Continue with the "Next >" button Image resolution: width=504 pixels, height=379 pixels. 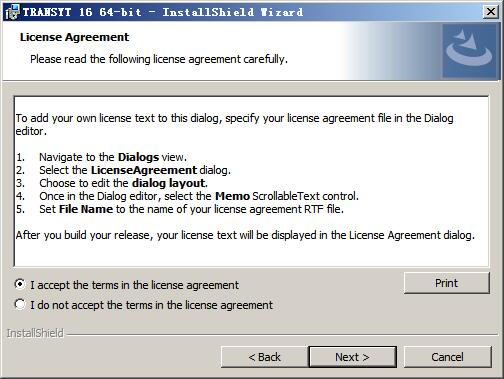click(353, 357)
